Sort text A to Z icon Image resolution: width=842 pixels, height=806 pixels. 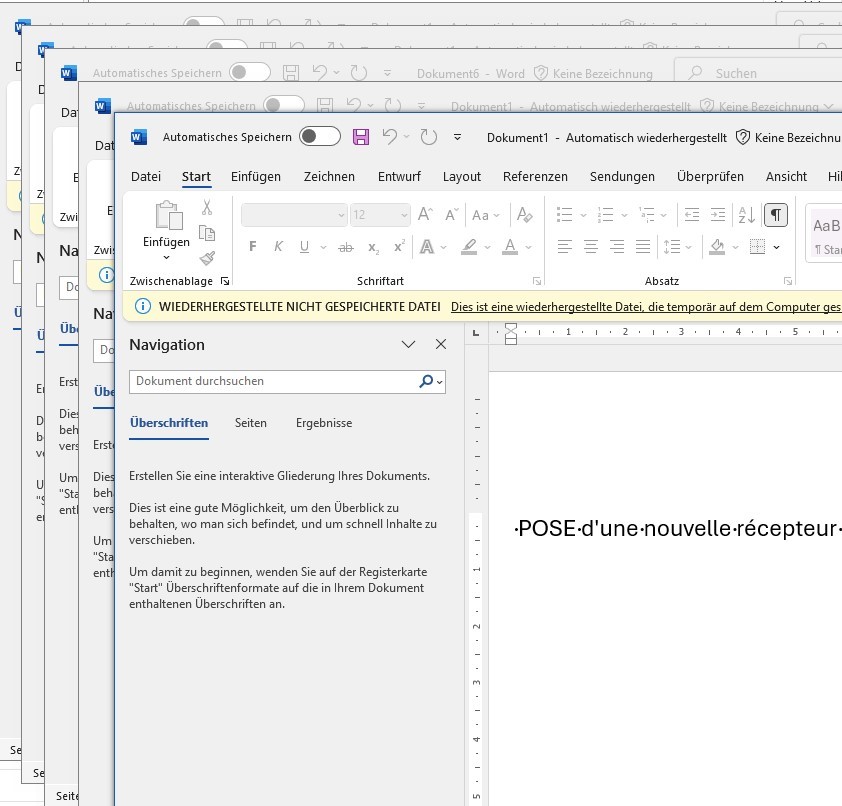[746, 215]
